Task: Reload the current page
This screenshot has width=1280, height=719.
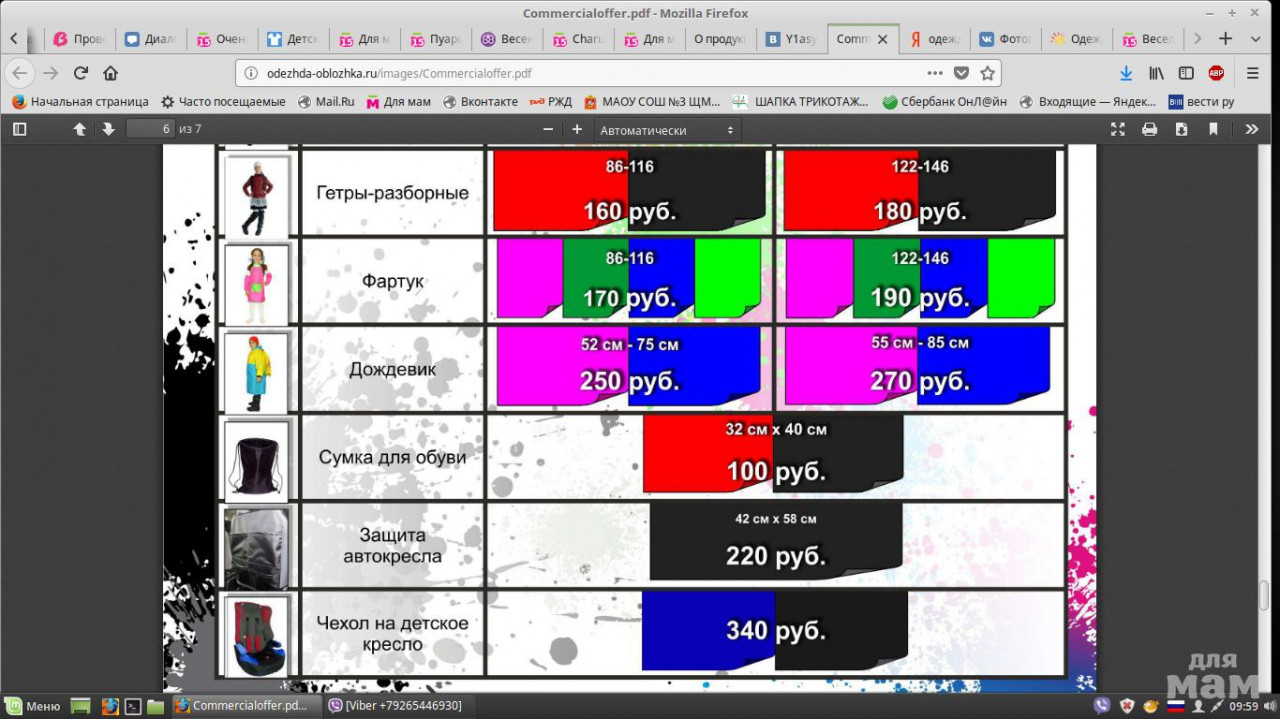Action: 81,73
